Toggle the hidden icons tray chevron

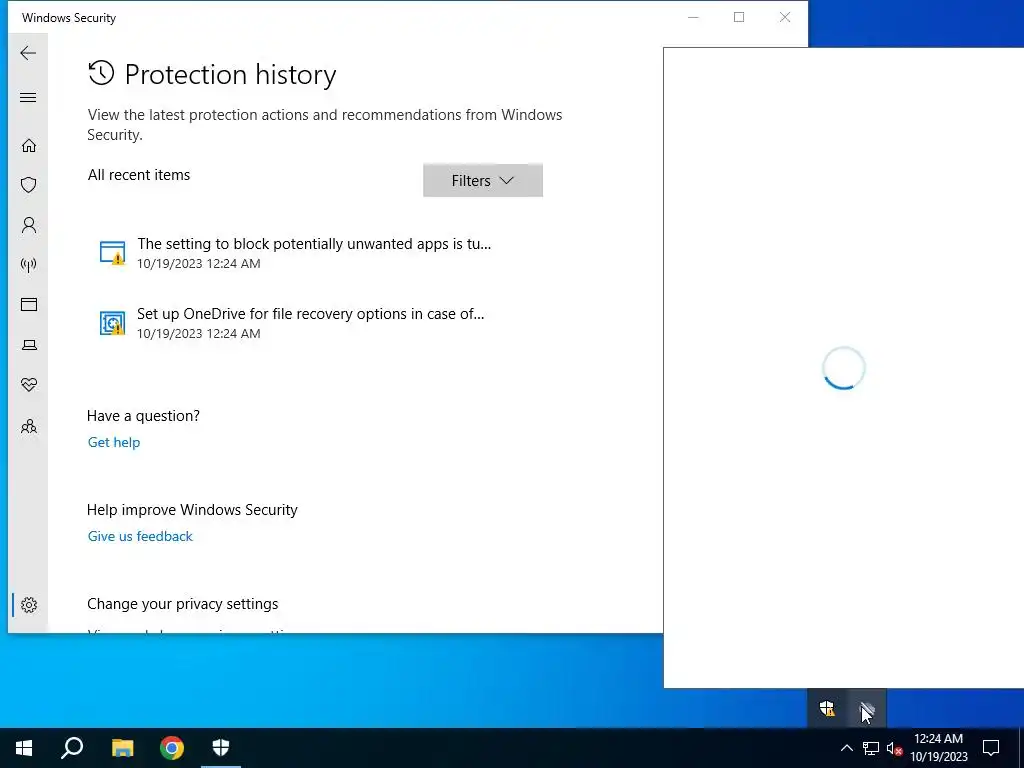(x=846, y=748)
